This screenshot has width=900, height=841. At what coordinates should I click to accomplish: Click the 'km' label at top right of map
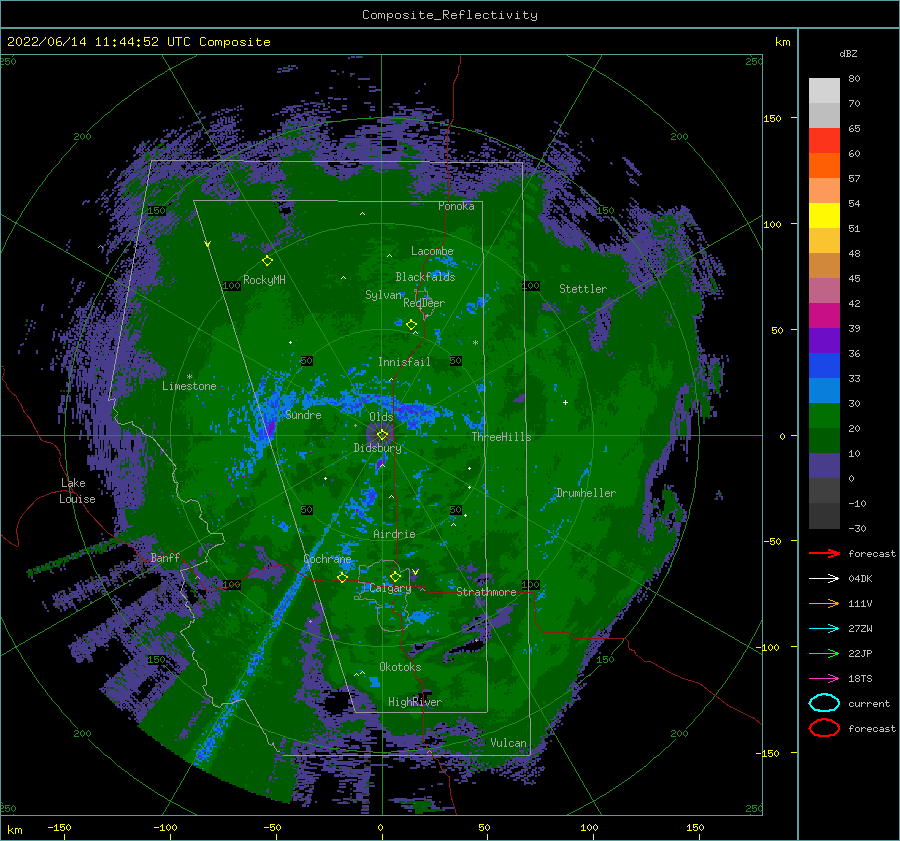click(782, 42)
